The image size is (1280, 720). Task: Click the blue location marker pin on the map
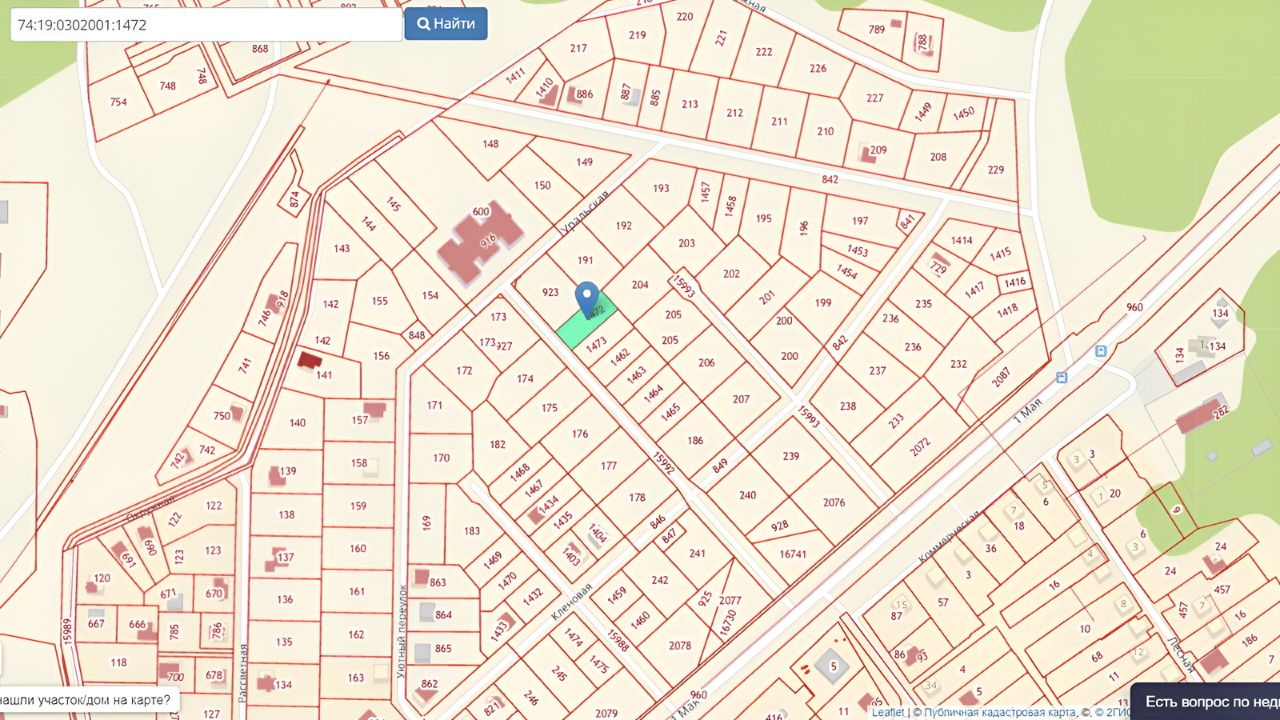pos(587,300)
